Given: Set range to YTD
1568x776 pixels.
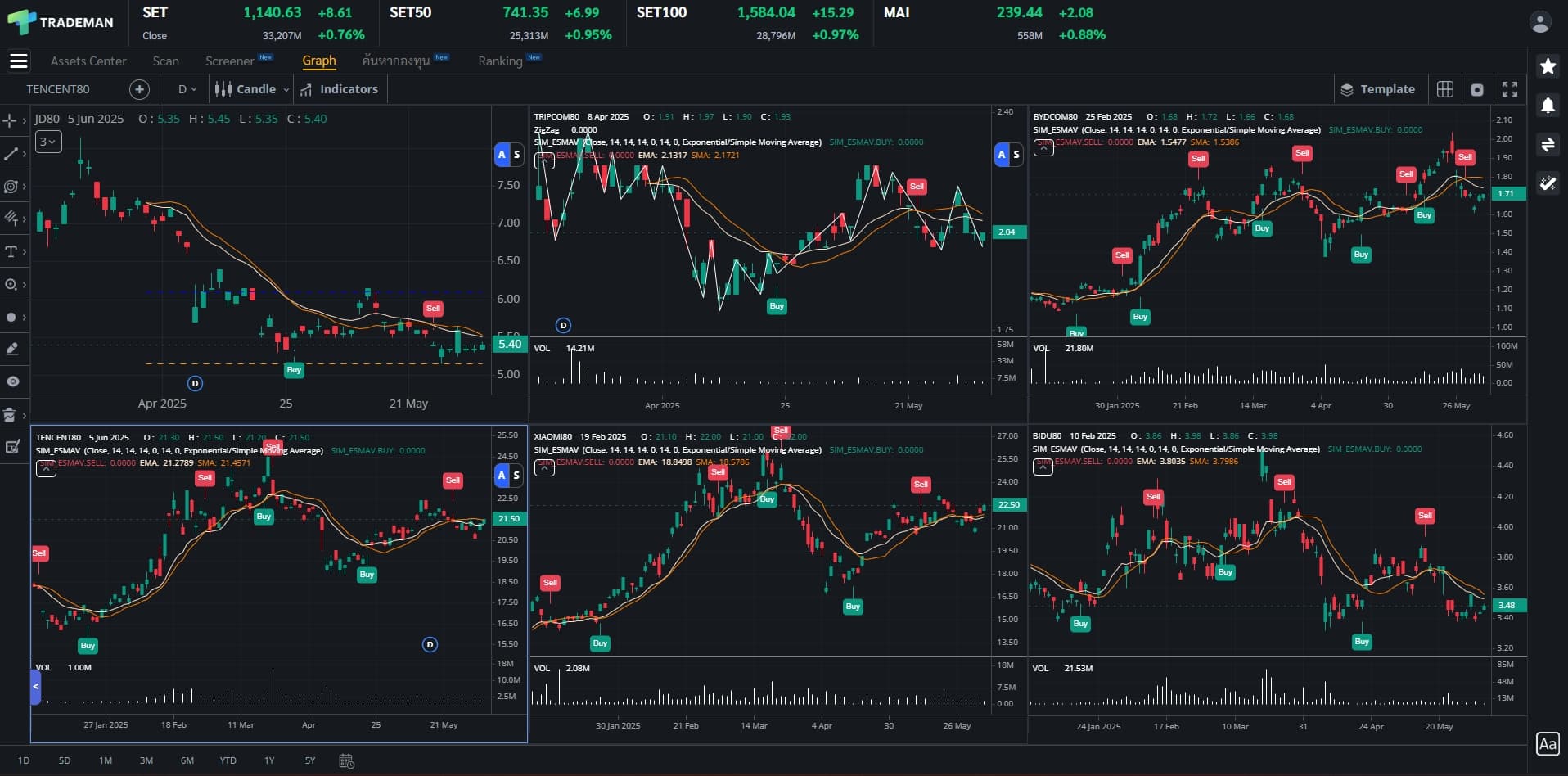Looking at the screenshot, I should (228, 760).
